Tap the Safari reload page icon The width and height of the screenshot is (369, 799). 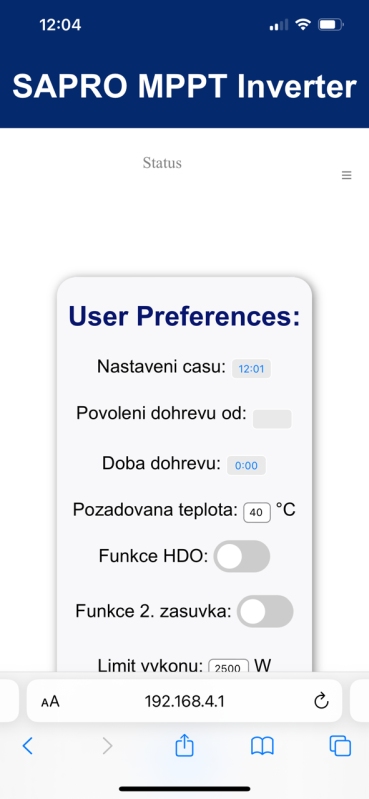pyautogui.click(x=321, y=701)
